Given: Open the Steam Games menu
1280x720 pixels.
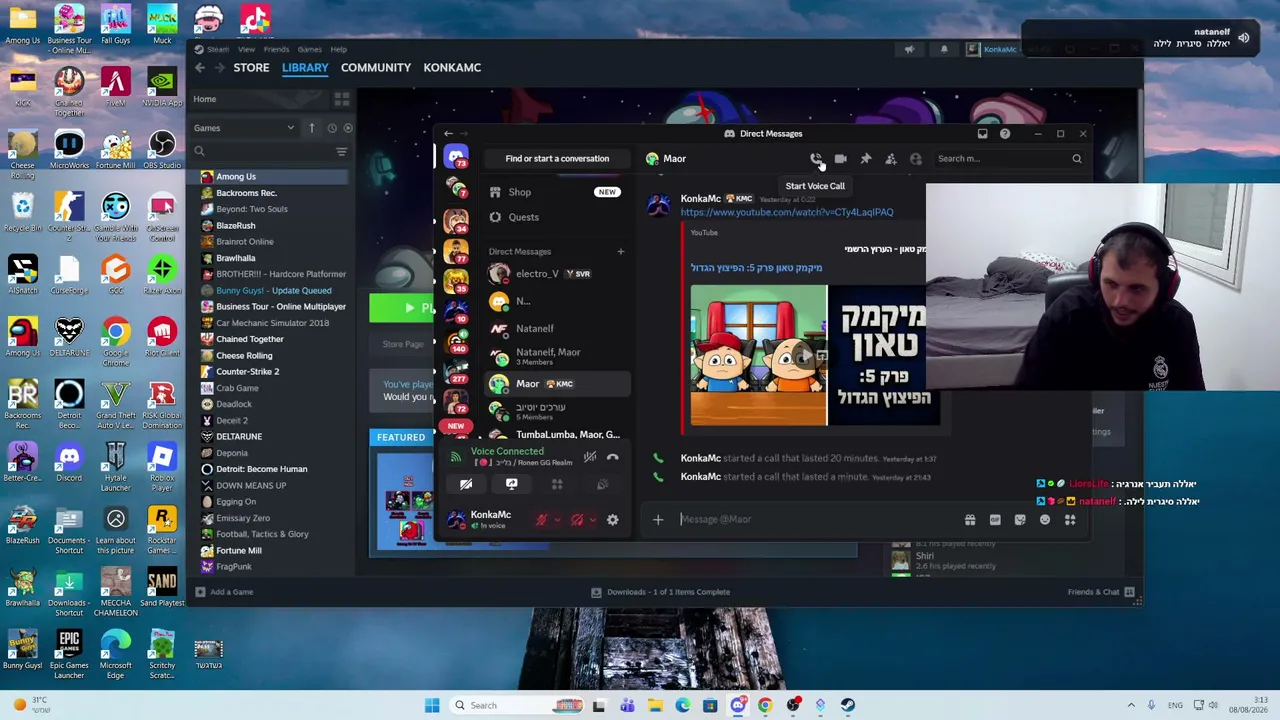Looking at the screenshot, I should click(309, 49).
